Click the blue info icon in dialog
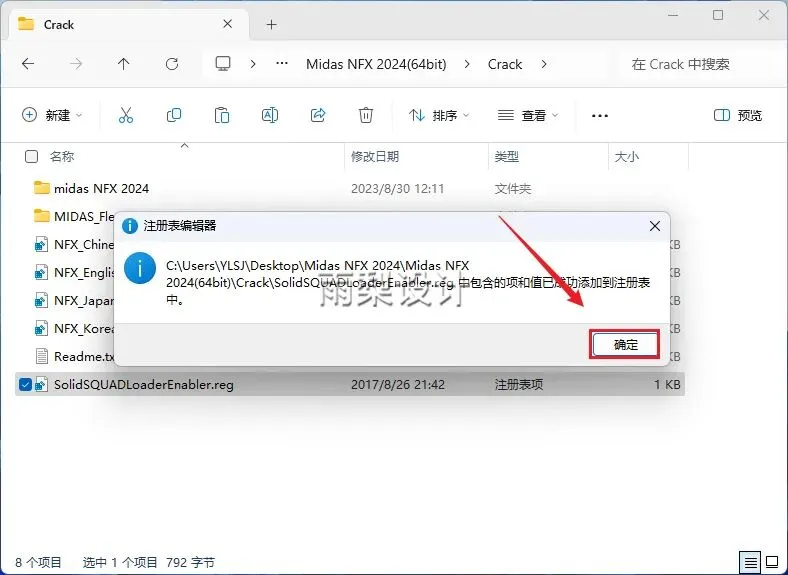The height and width of the screenshot is (575, 788). 140,268
